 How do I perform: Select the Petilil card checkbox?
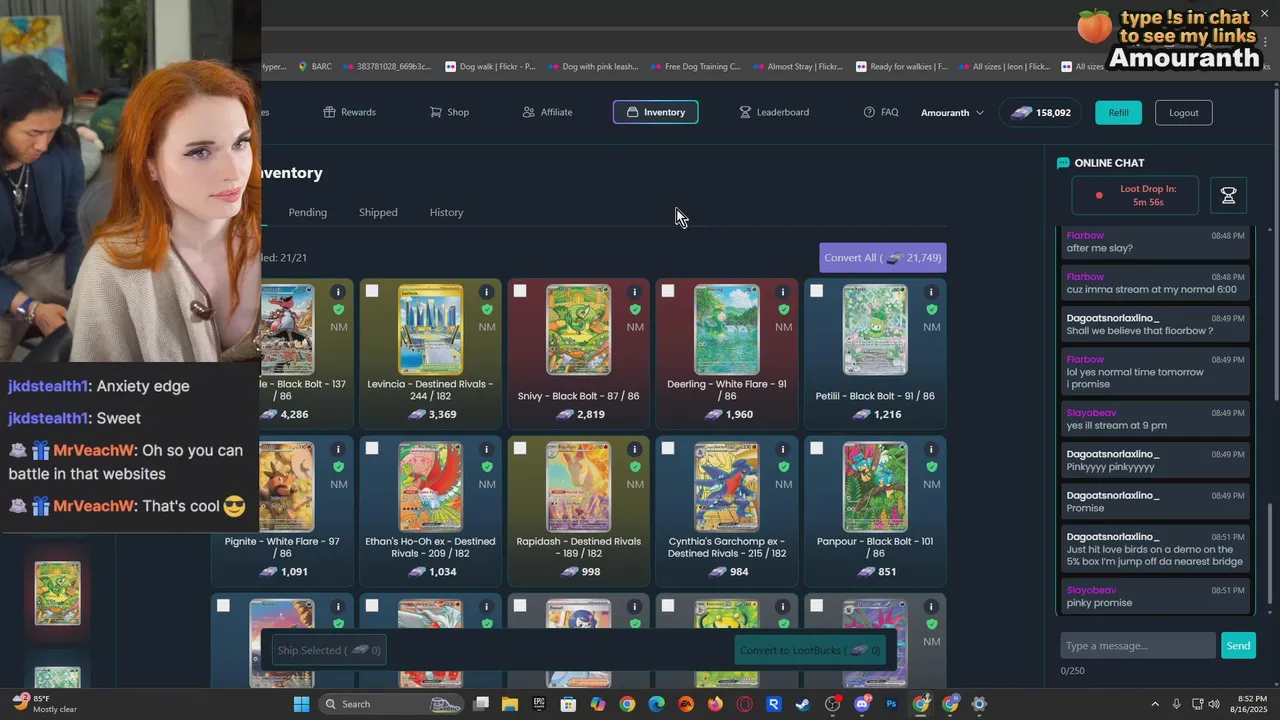pyautogui.click(x=816, y=291)
